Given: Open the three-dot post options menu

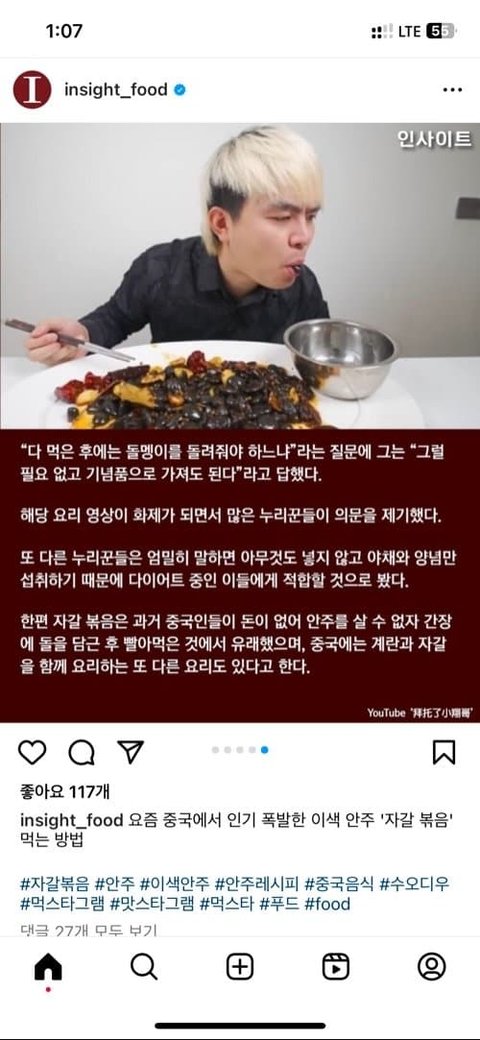Looking at the screenshot, I should click(452, 90).
